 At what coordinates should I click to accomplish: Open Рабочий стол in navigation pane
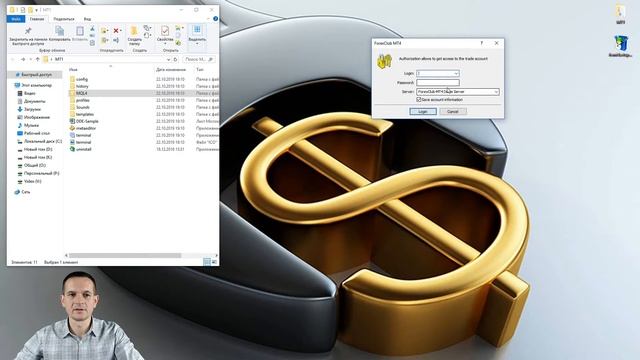click(x=33, y=133)
